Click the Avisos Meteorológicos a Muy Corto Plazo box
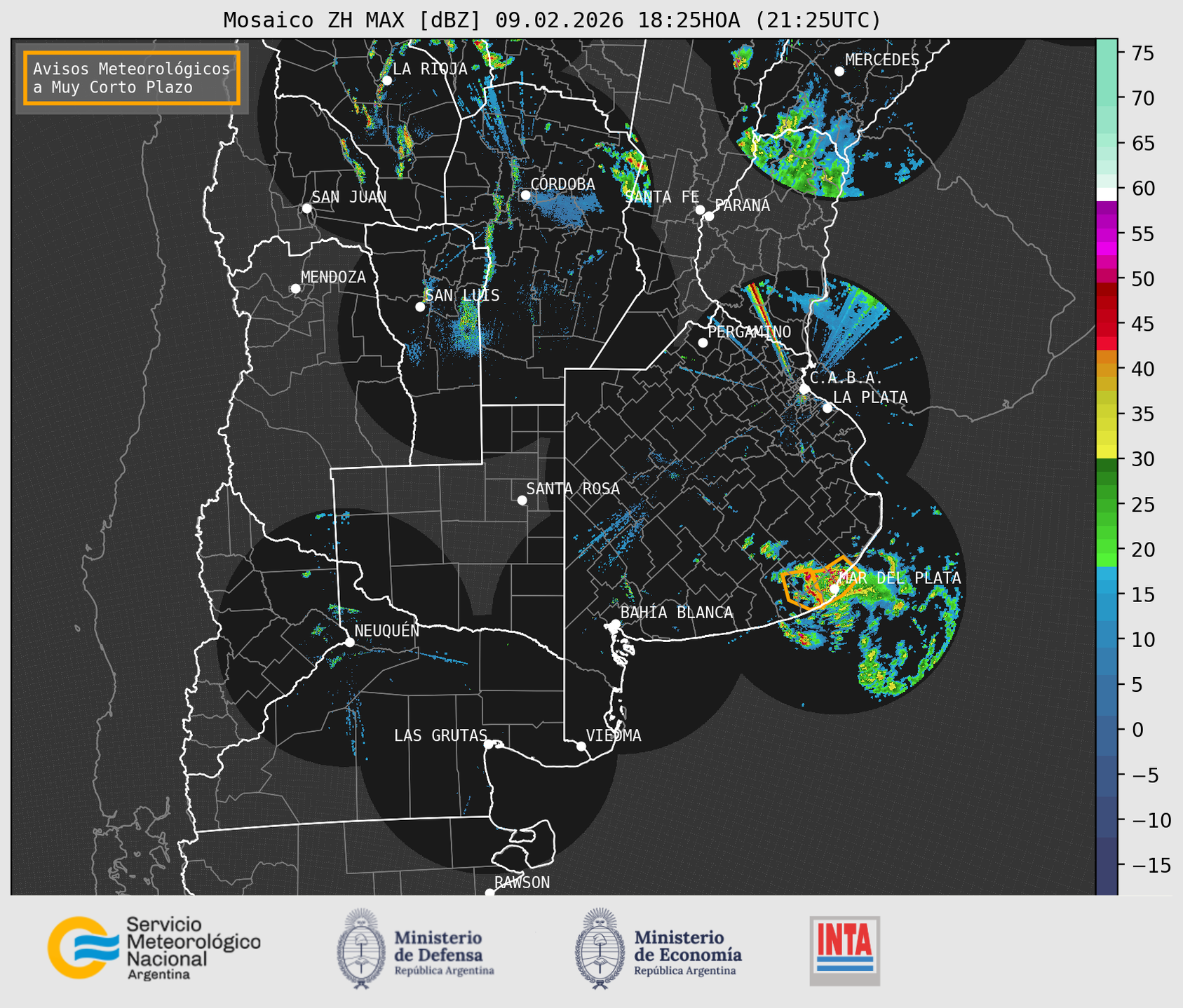The height and width of the screenshot is (1008, 1183). pyautogui.click(x=132, y=78)
